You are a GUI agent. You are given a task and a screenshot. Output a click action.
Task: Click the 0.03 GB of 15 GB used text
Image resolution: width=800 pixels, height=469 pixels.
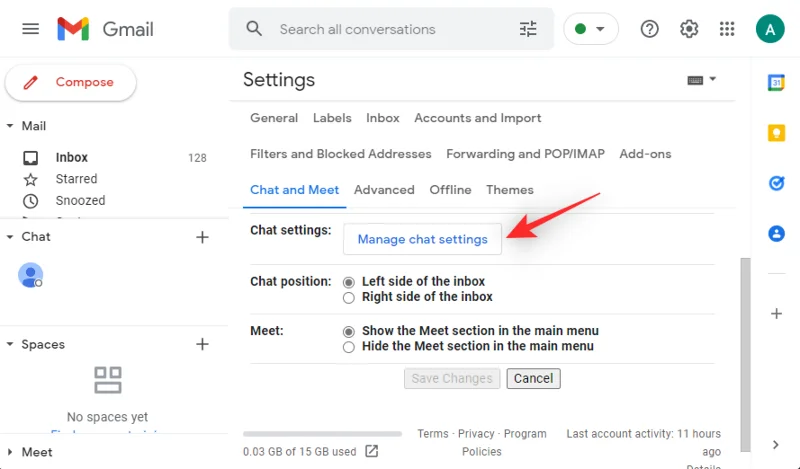(299, 452)
